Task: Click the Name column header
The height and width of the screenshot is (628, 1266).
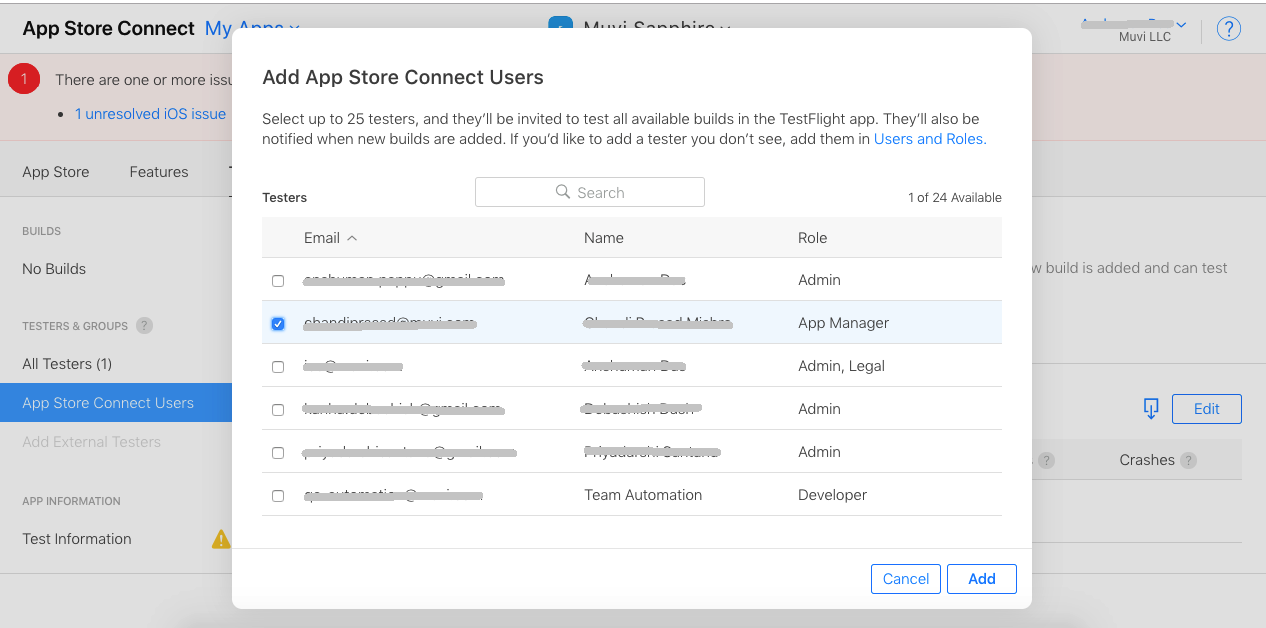Action: pos(604,238)
